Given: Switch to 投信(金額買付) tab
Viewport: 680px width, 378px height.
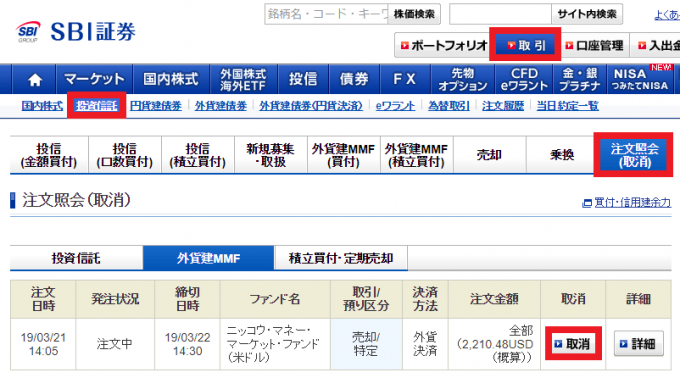Looking at the screenshot, I should (49, 155).
